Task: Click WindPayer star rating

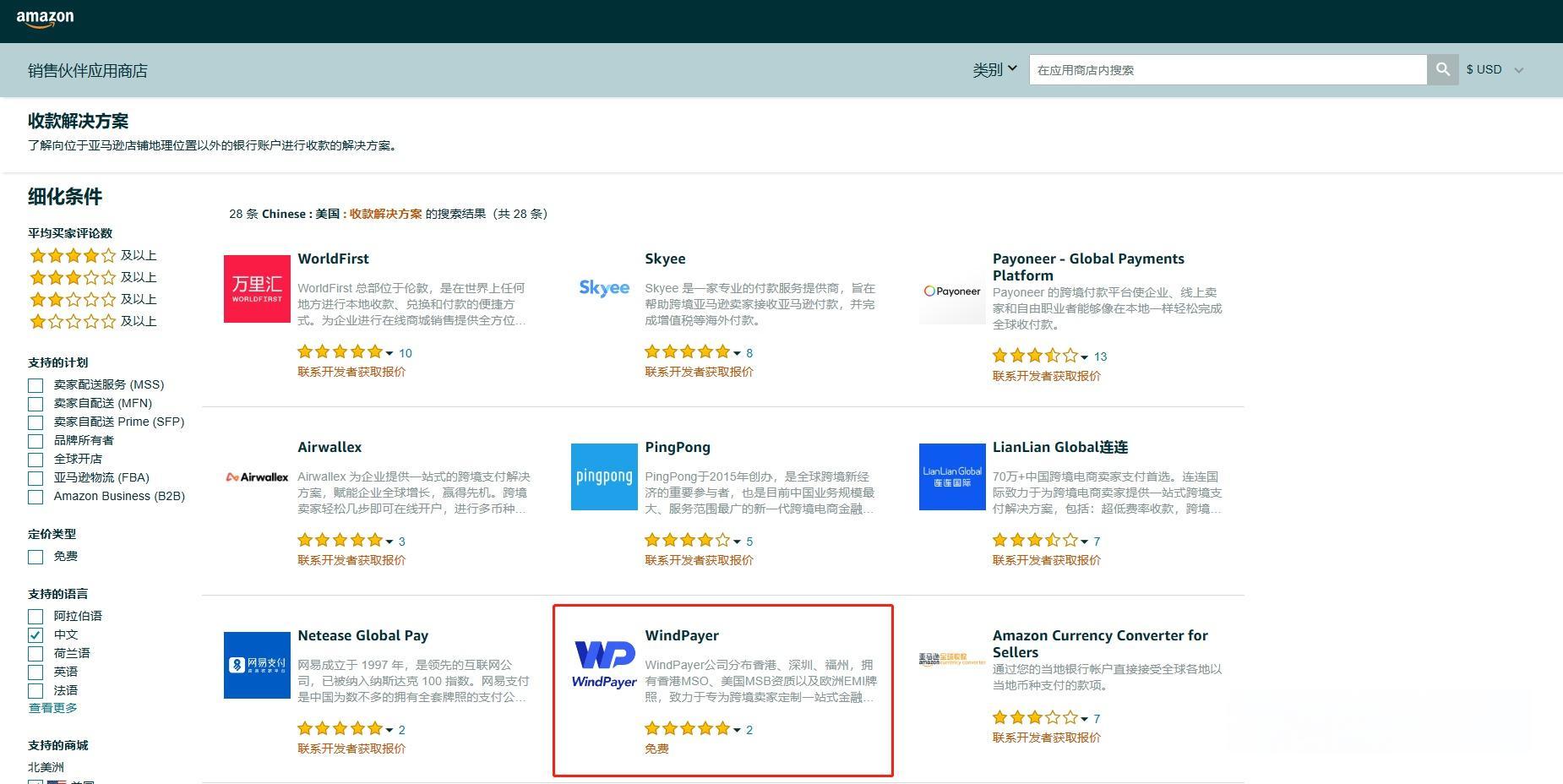Action: 687,729
